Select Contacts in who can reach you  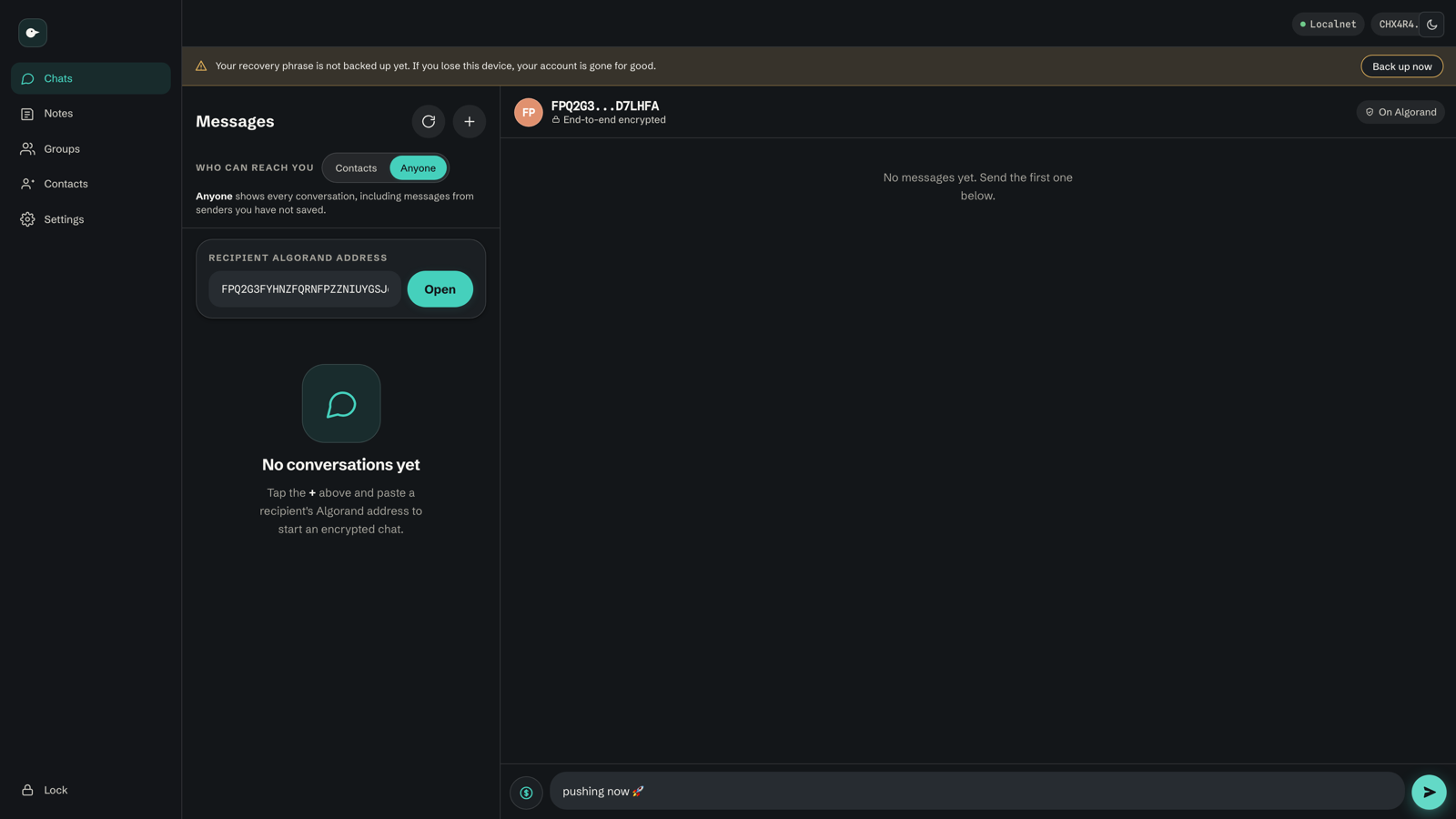click(356, 168)
